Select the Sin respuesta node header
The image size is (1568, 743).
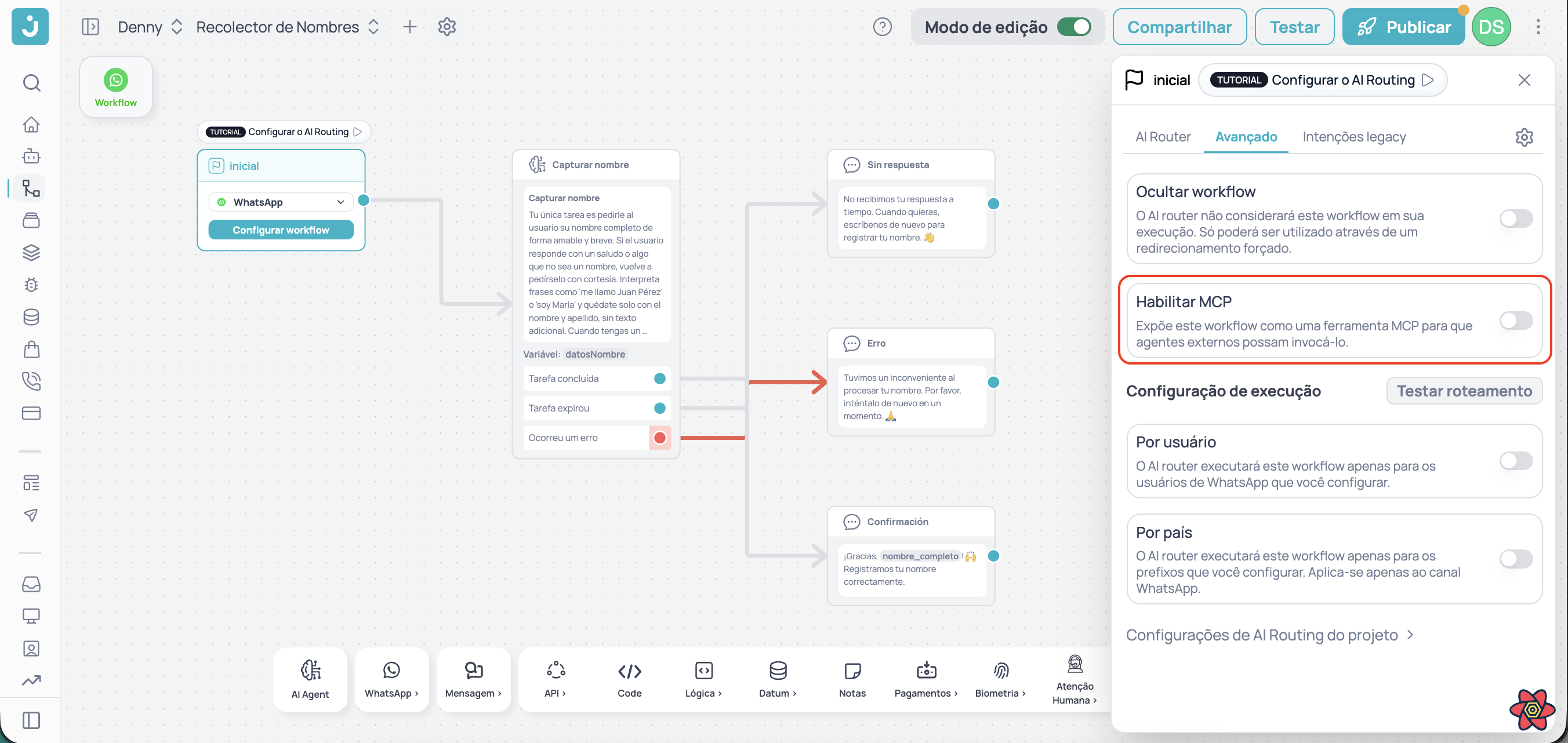tap(910, 165)
